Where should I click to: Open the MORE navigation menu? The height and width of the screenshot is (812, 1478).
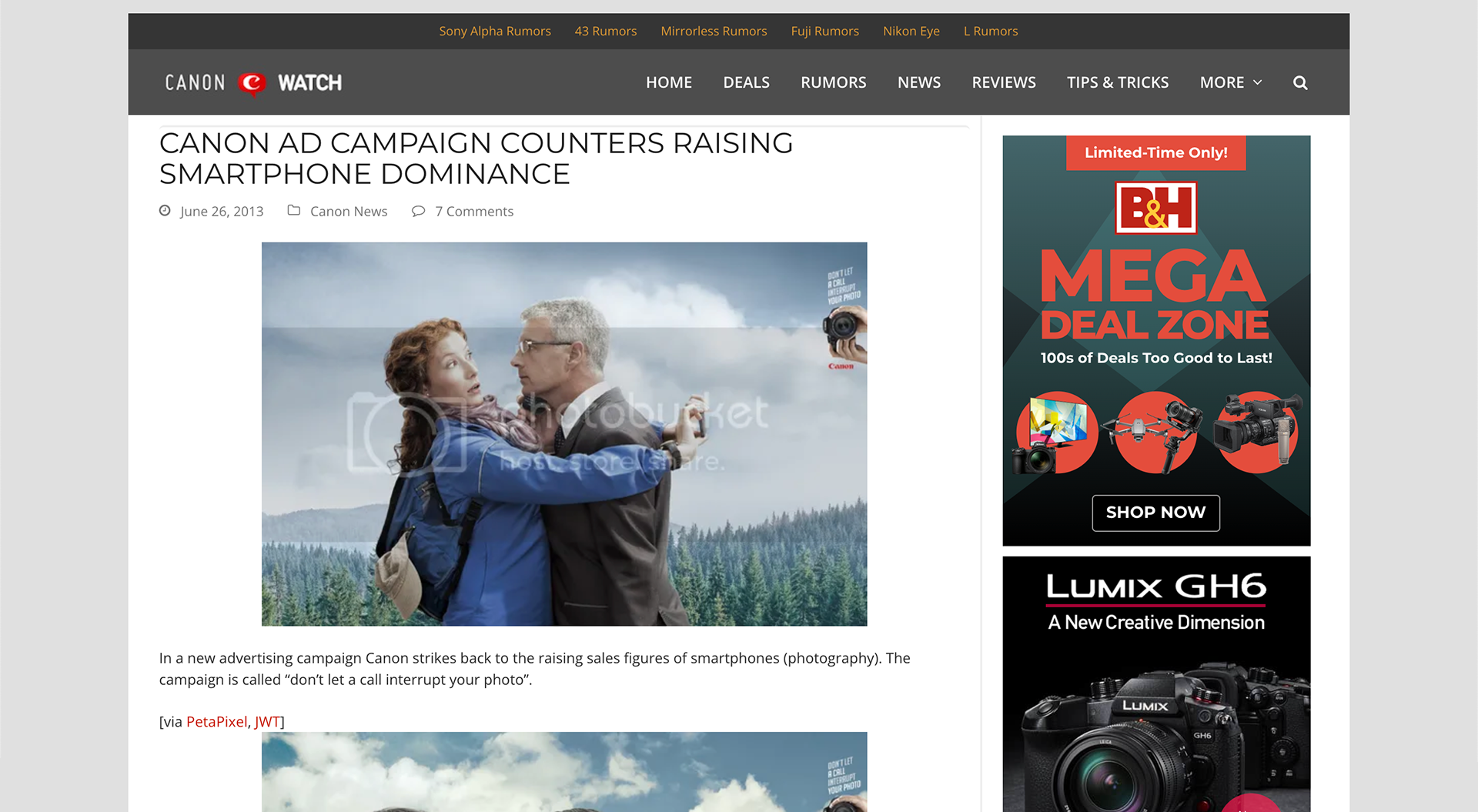coord(1230,82)
